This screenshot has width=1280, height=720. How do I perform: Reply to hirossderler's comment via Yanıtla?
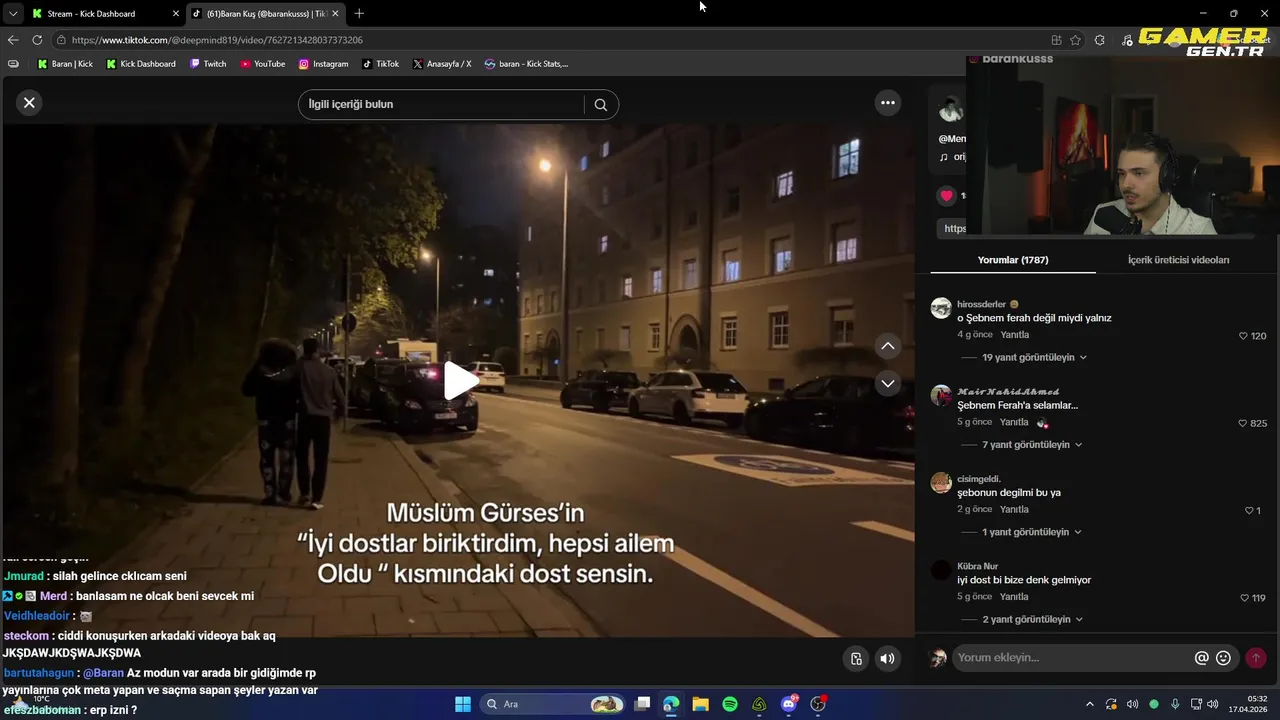pyautogui.click(x=1014, y=335)
